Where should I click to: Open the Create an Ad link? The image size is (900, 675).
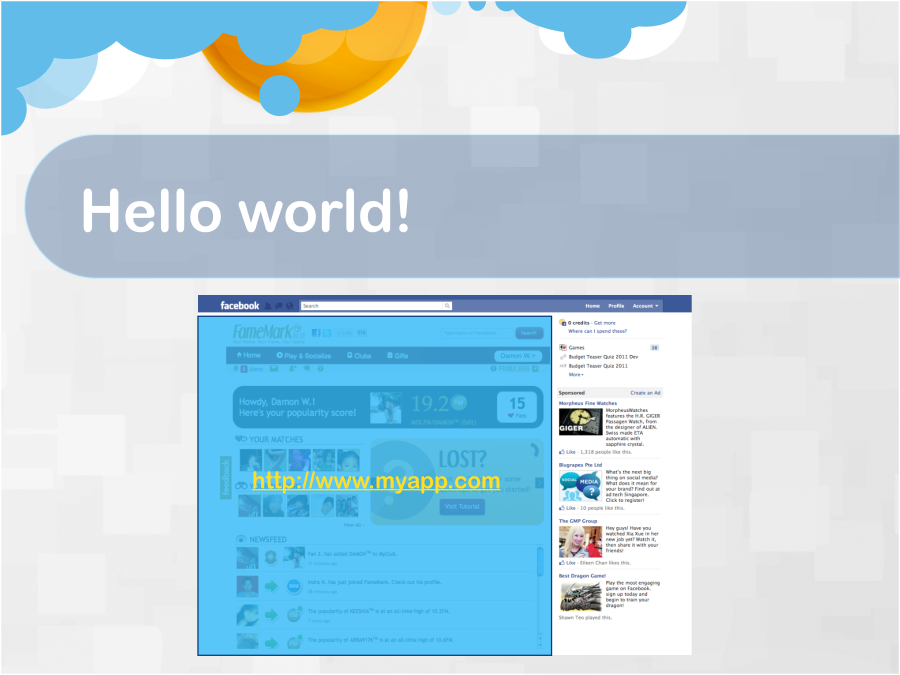point(645,393)
